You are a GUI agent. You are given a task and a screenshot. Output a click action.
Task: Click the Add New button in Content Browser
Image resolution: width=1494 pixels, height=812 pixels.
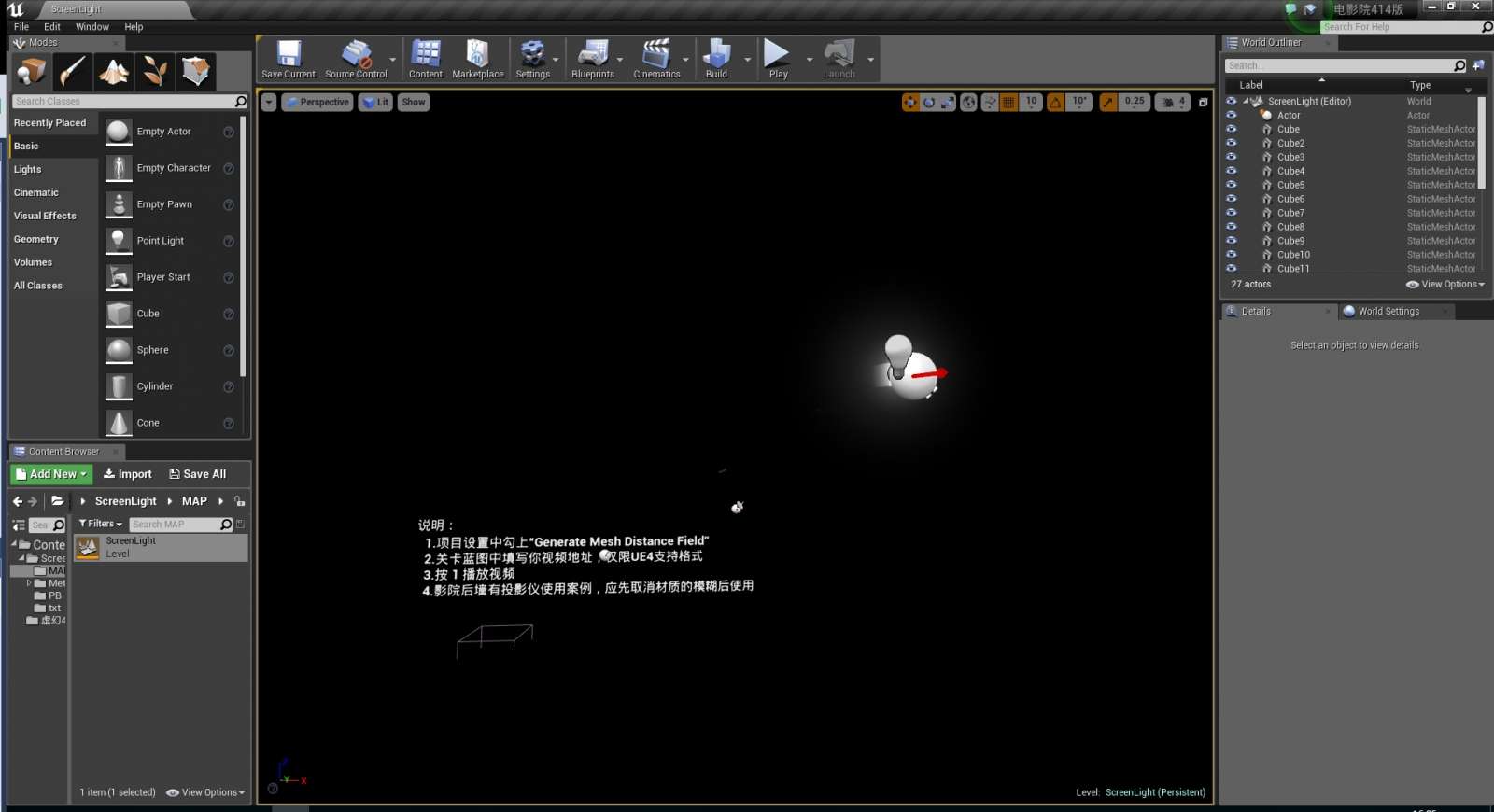(50, 474)
